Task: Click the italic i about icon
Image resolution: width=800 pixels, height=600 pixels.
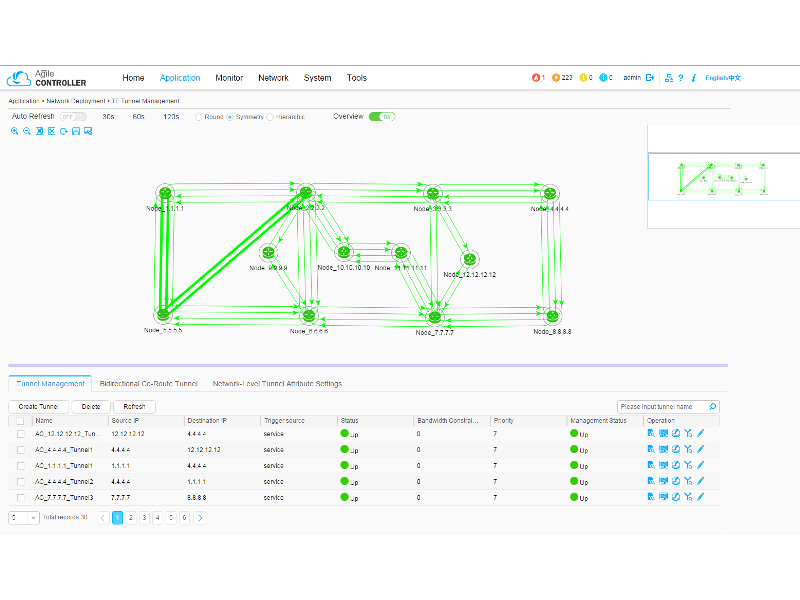Action: [x=694, y=78]
